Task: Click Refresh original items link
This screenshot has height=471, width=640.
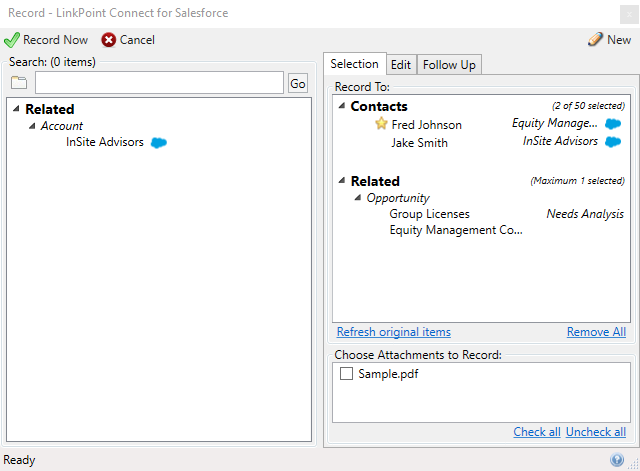Action: pyautogui.click(x=393, y=332)
